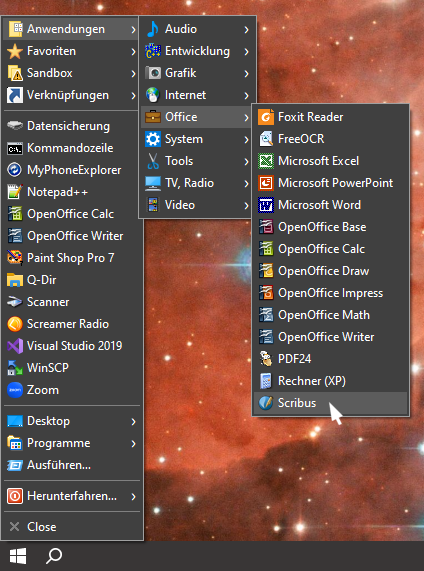Open the taskbar search magnifier
The height and width of the screenshot is (571, 424).
click(x=54, y=556)
